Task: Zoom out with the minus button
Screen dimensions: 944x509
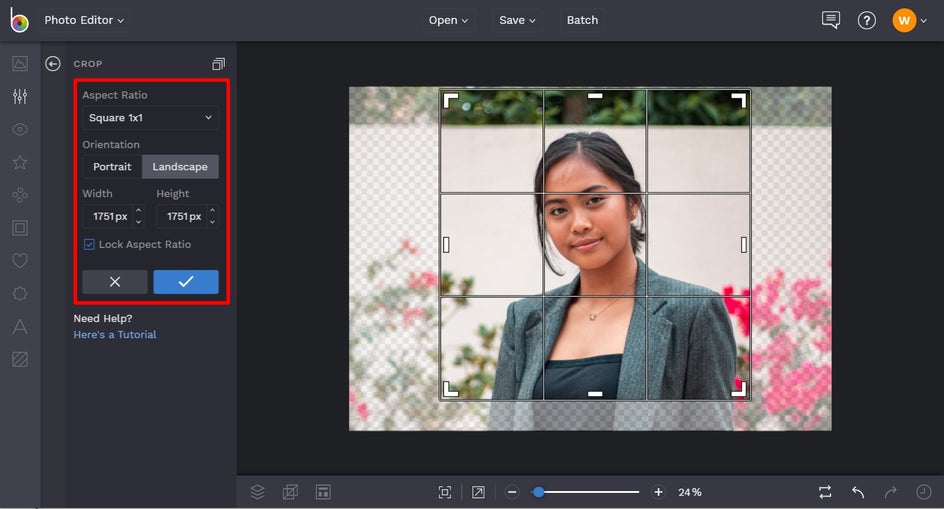Action: [x=512, y=492]
